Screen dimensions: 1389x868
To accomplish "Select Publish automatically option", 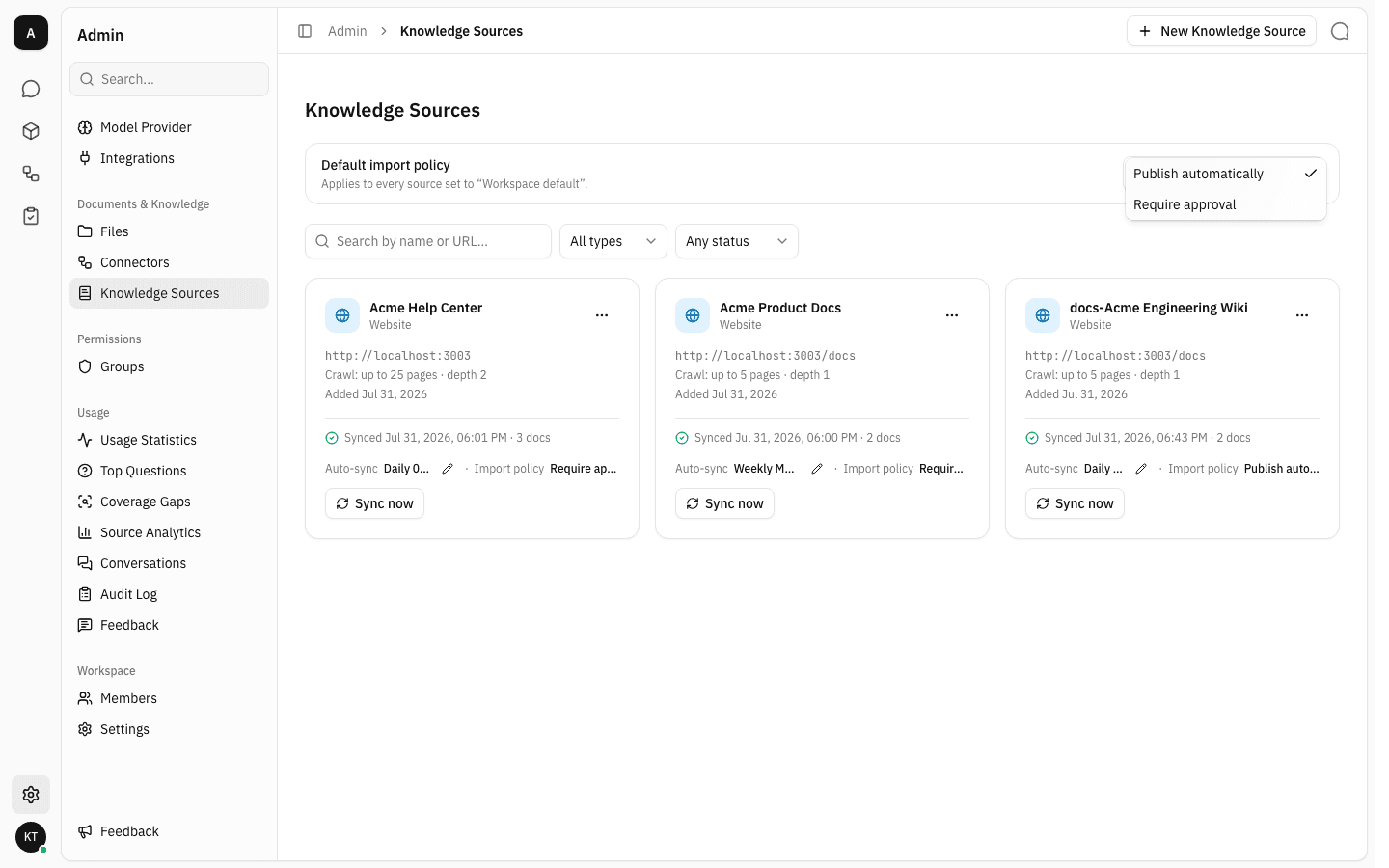I will 1225,174.
